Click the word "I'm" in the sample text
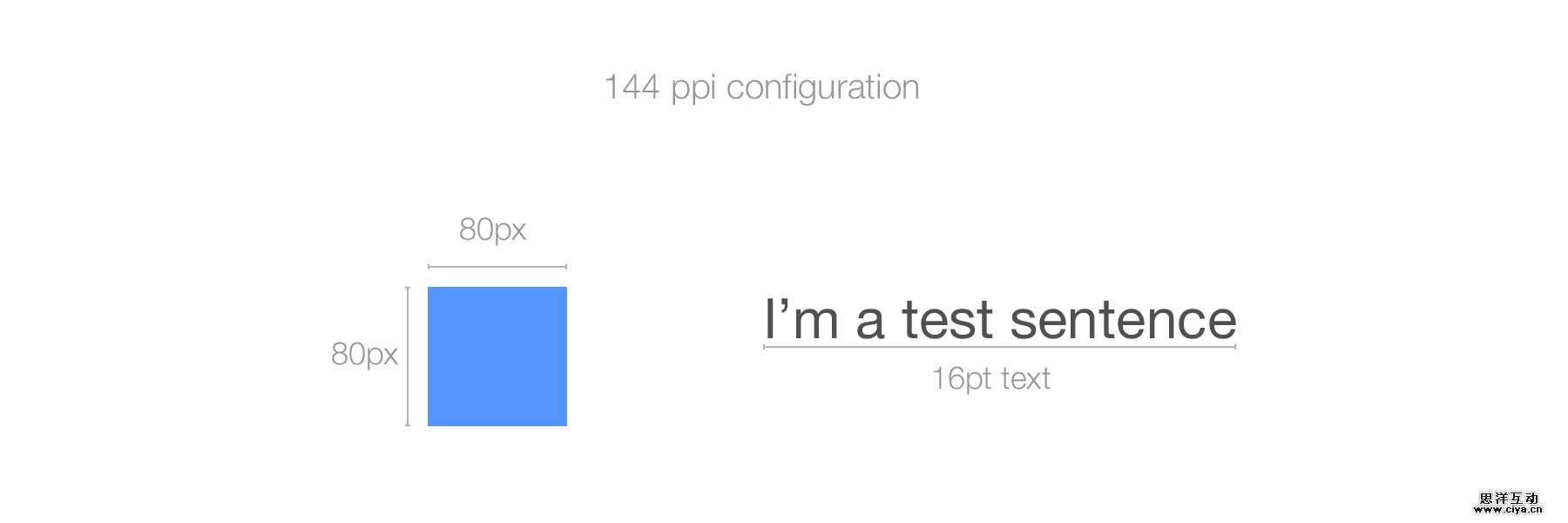 point(801,320)
